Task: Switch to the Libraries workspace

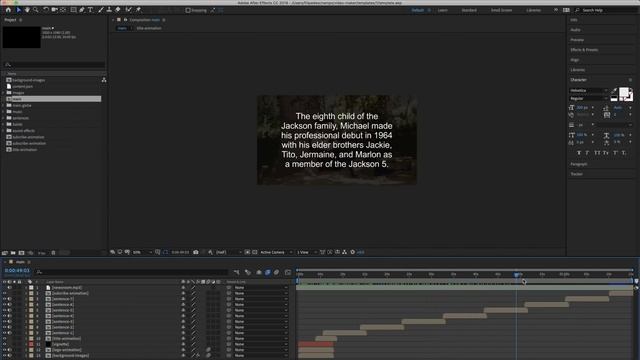Action: (x=533, y=10)
